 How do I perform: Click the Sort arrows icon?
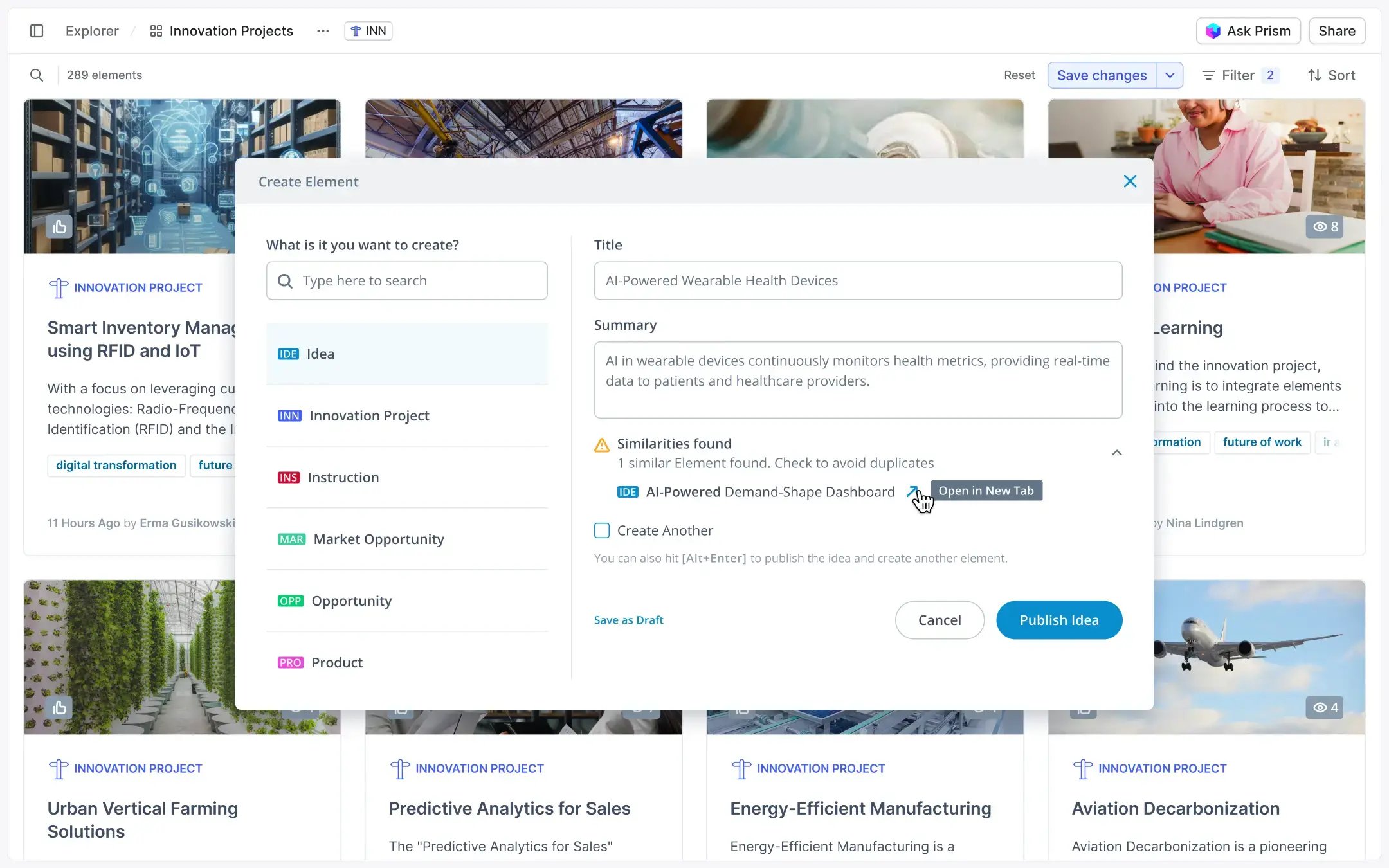[x=1314, y=75]
